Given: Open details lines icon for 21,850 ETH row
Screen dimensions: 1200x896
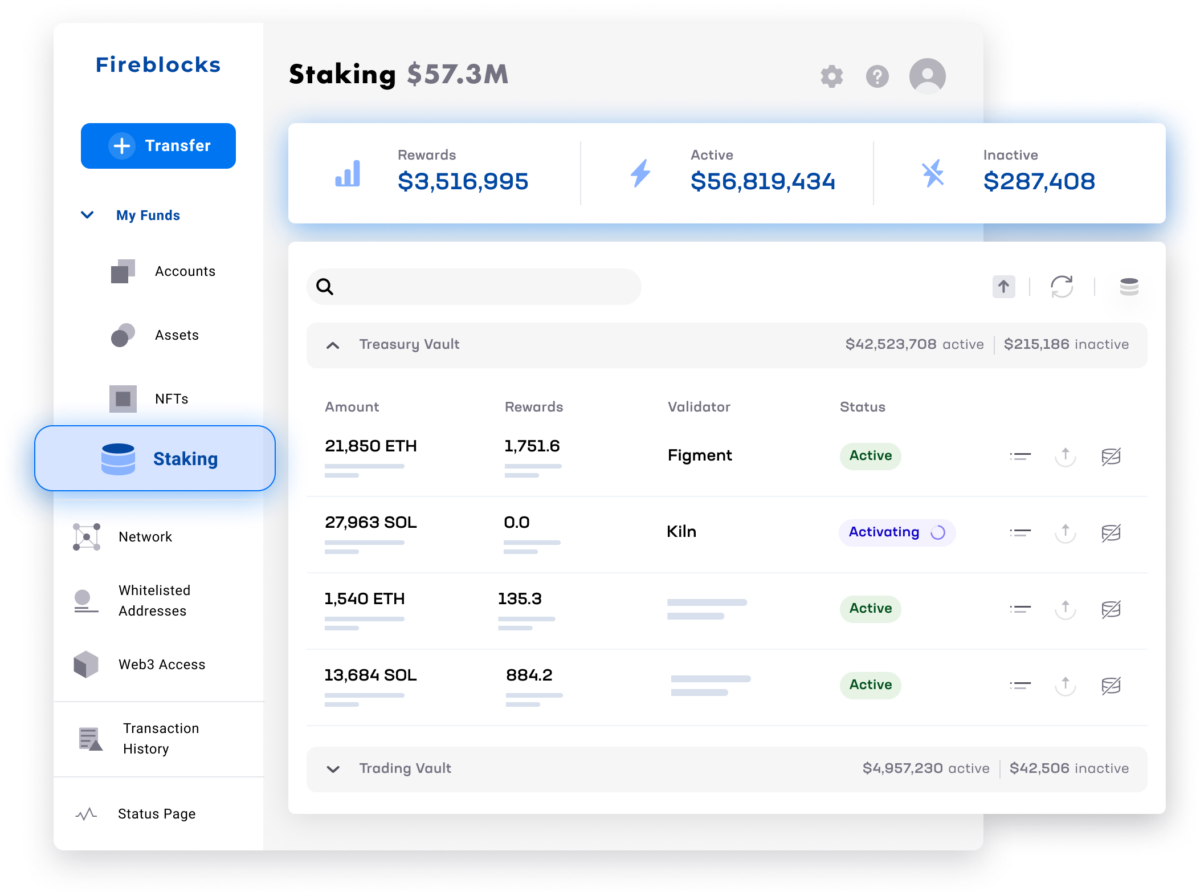Looking at the screenshot, I should click(x=1020, y=456).
